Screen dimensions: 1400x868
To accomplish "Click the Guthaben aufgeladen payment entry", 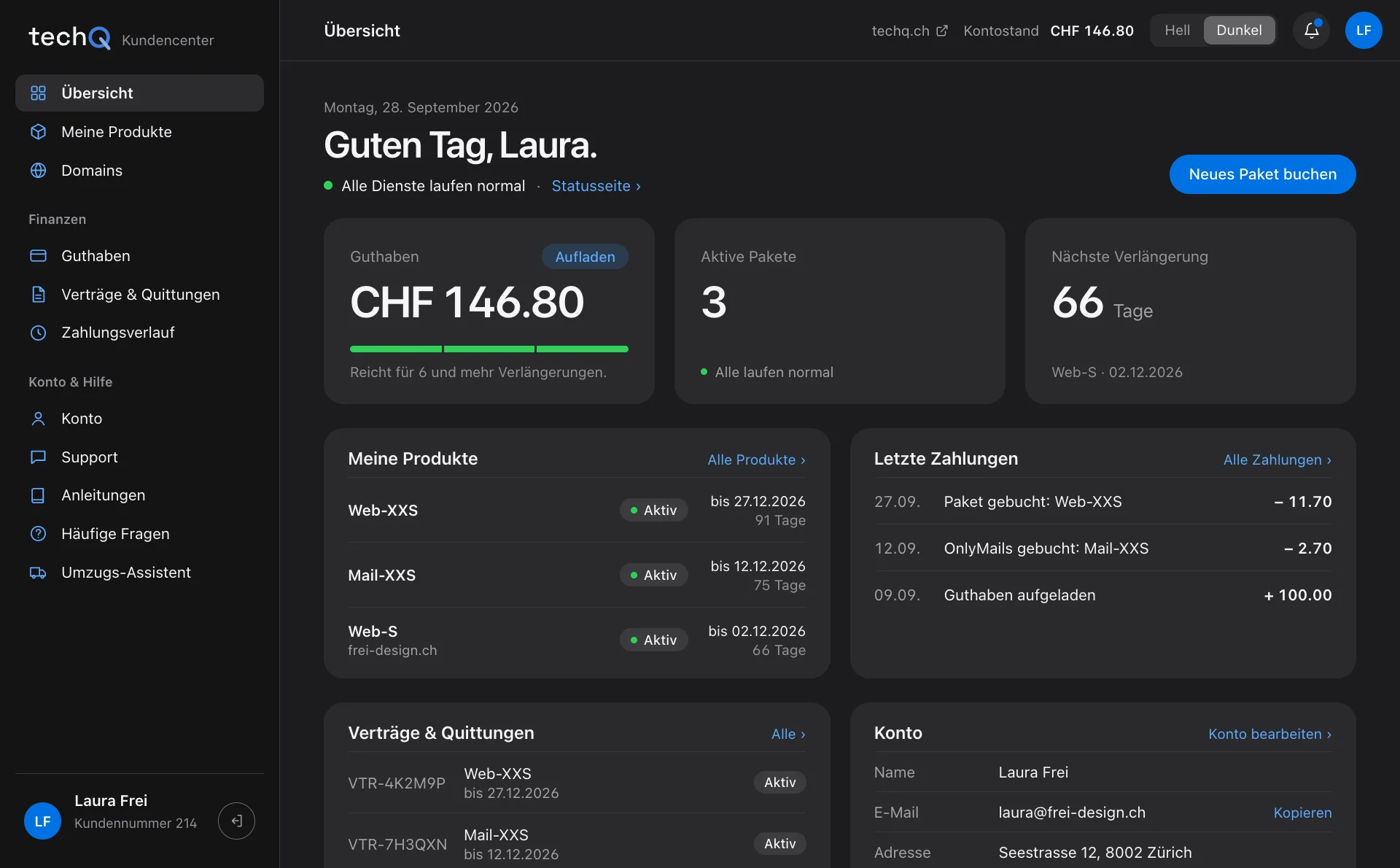I will (x=1102, y=595).
